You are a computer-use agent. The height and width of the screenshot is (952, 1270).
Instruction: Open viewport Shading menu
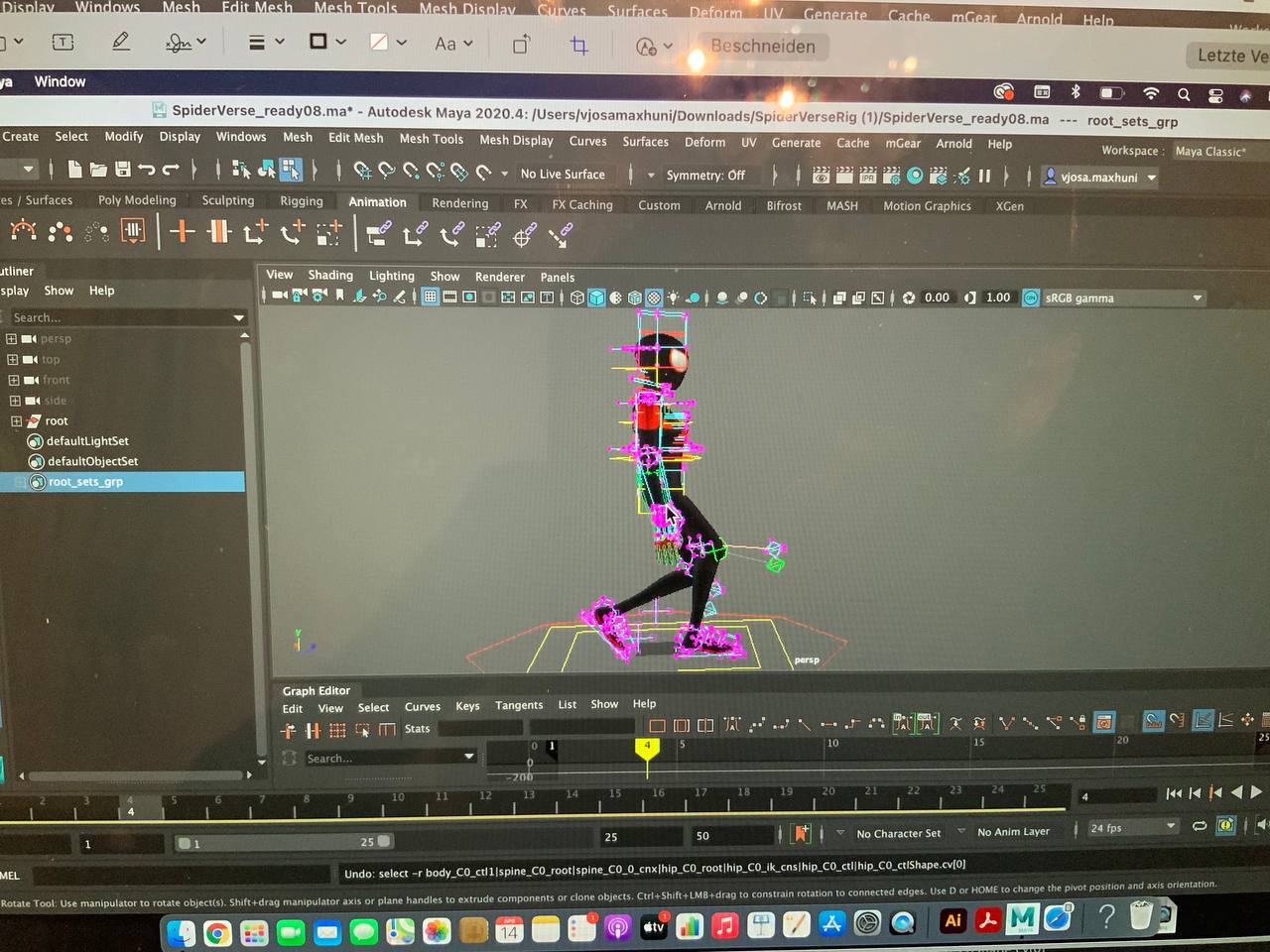pos(330,275)
